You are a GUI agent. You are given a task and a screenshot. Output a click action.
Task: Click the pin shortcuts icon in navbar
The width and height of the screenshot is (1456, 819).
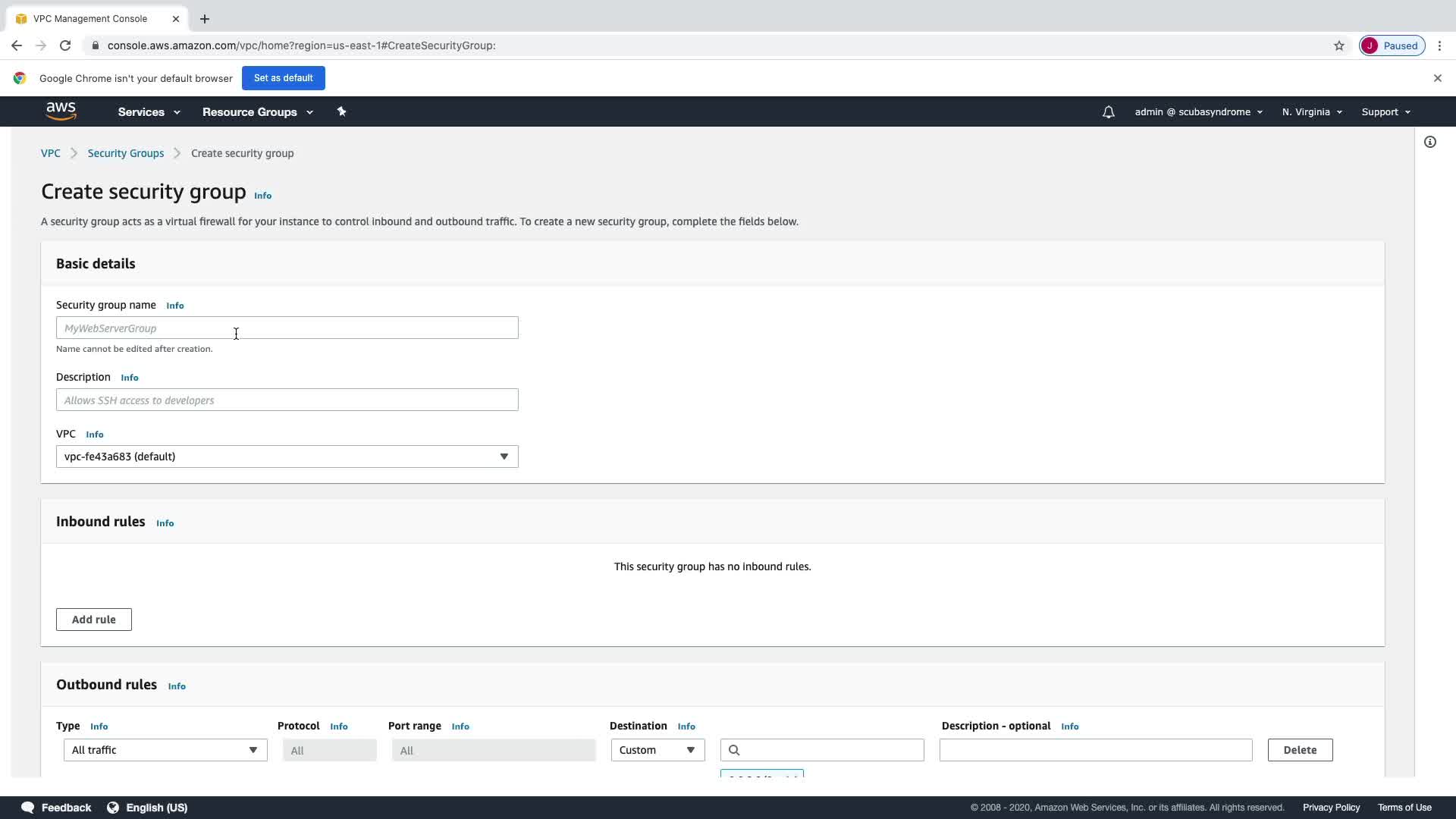coord(341,111)
